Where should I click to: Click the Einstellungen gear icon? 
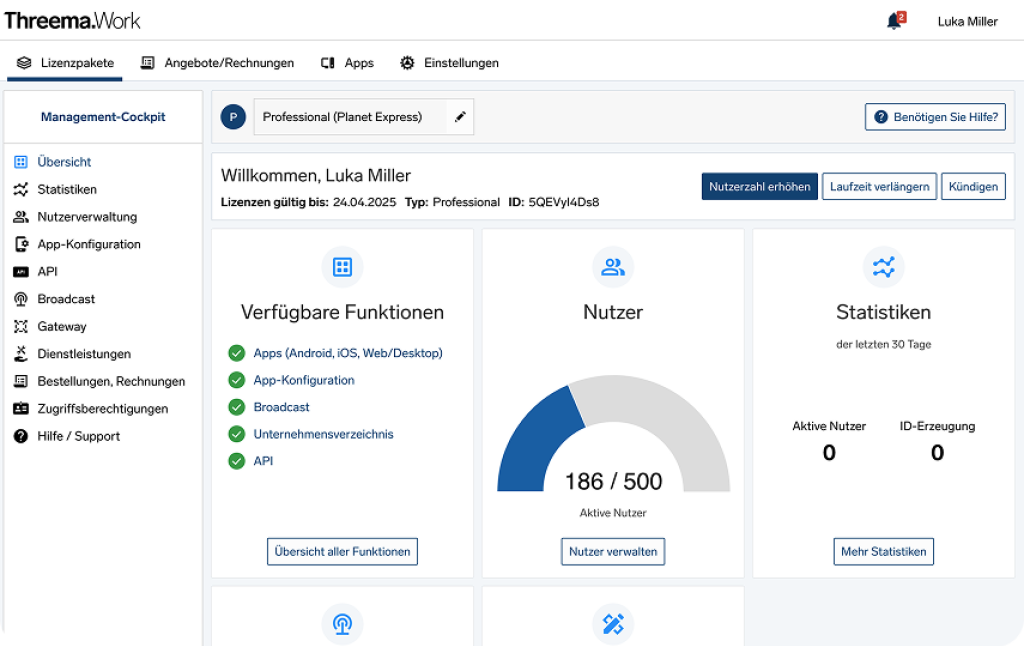407,63
